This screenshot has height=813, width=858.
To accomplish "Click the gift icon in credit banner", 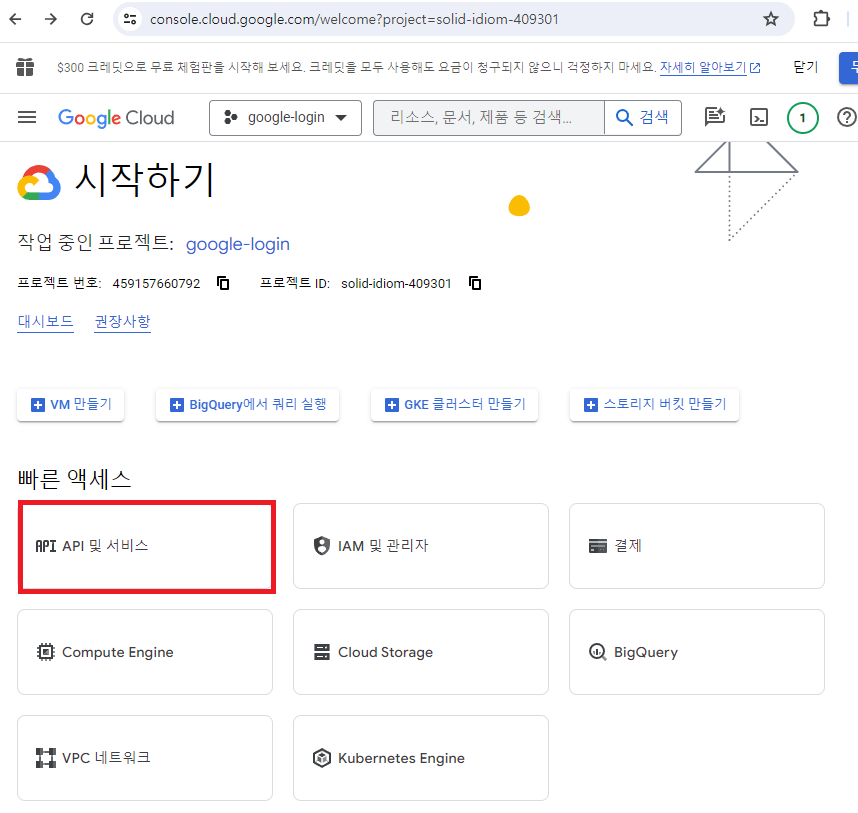I will coord(25,67).
